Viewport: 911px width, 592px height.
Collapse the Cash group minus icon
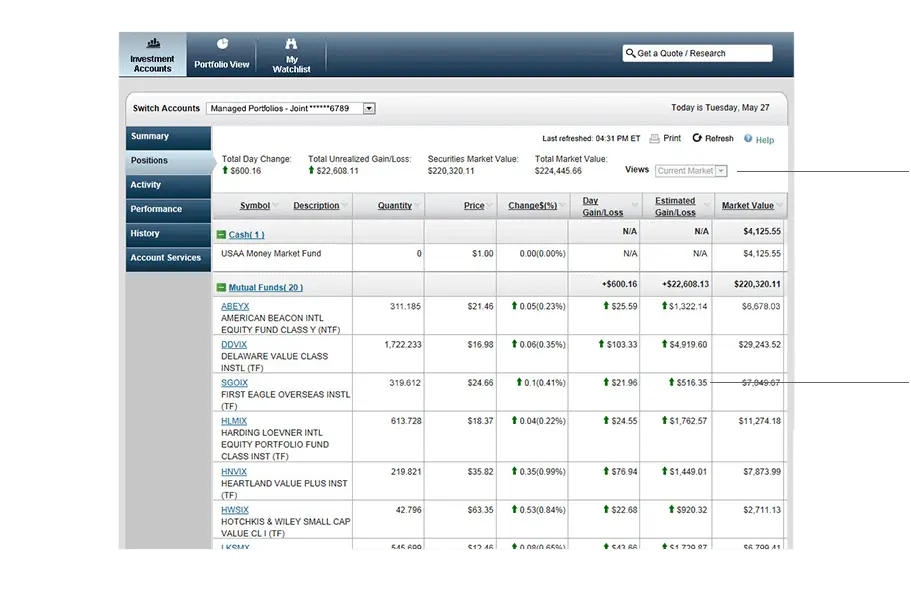coord(221,235)
